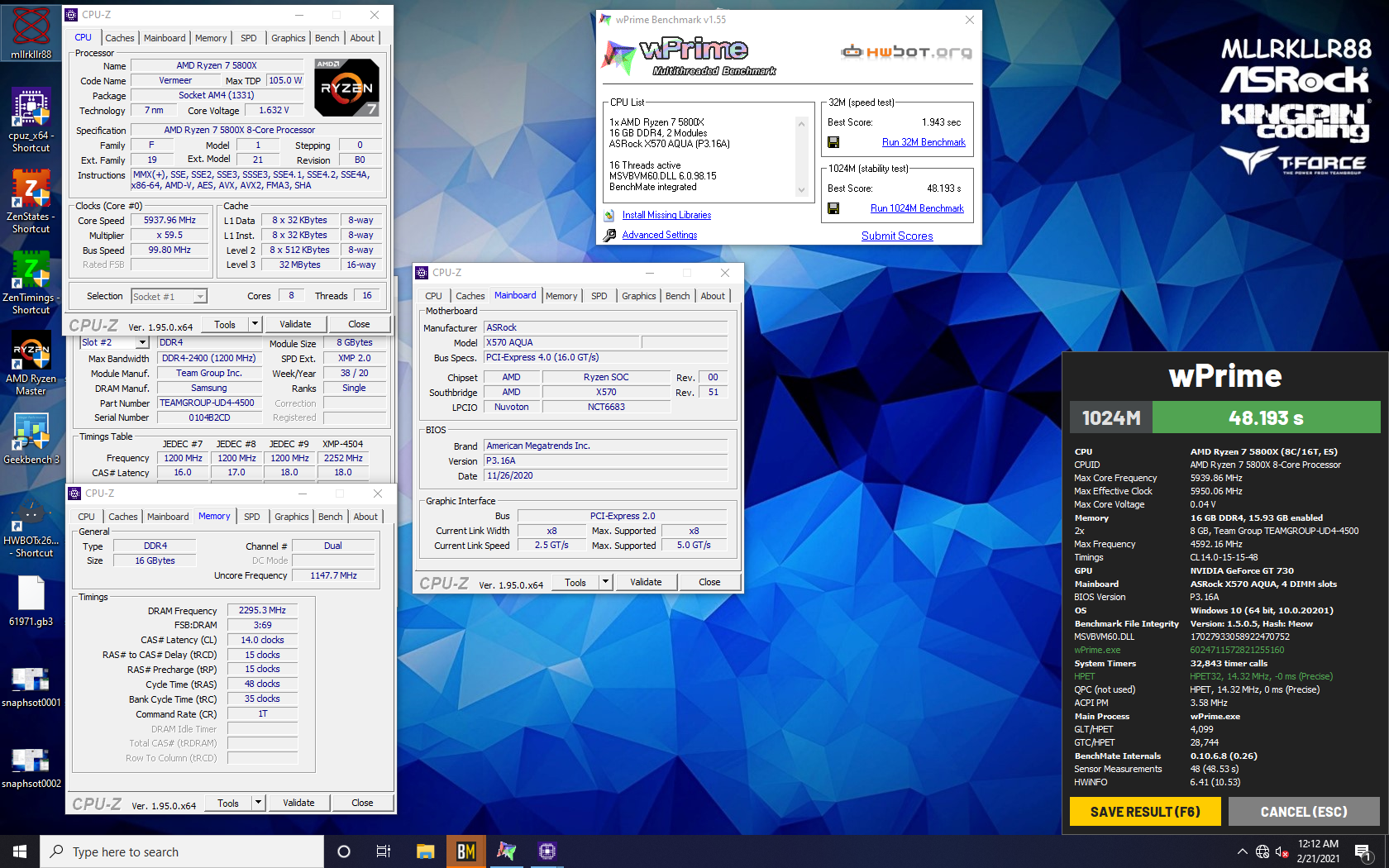
Task: Open the network globe tray icon
Action: (x=1263, y=851)
